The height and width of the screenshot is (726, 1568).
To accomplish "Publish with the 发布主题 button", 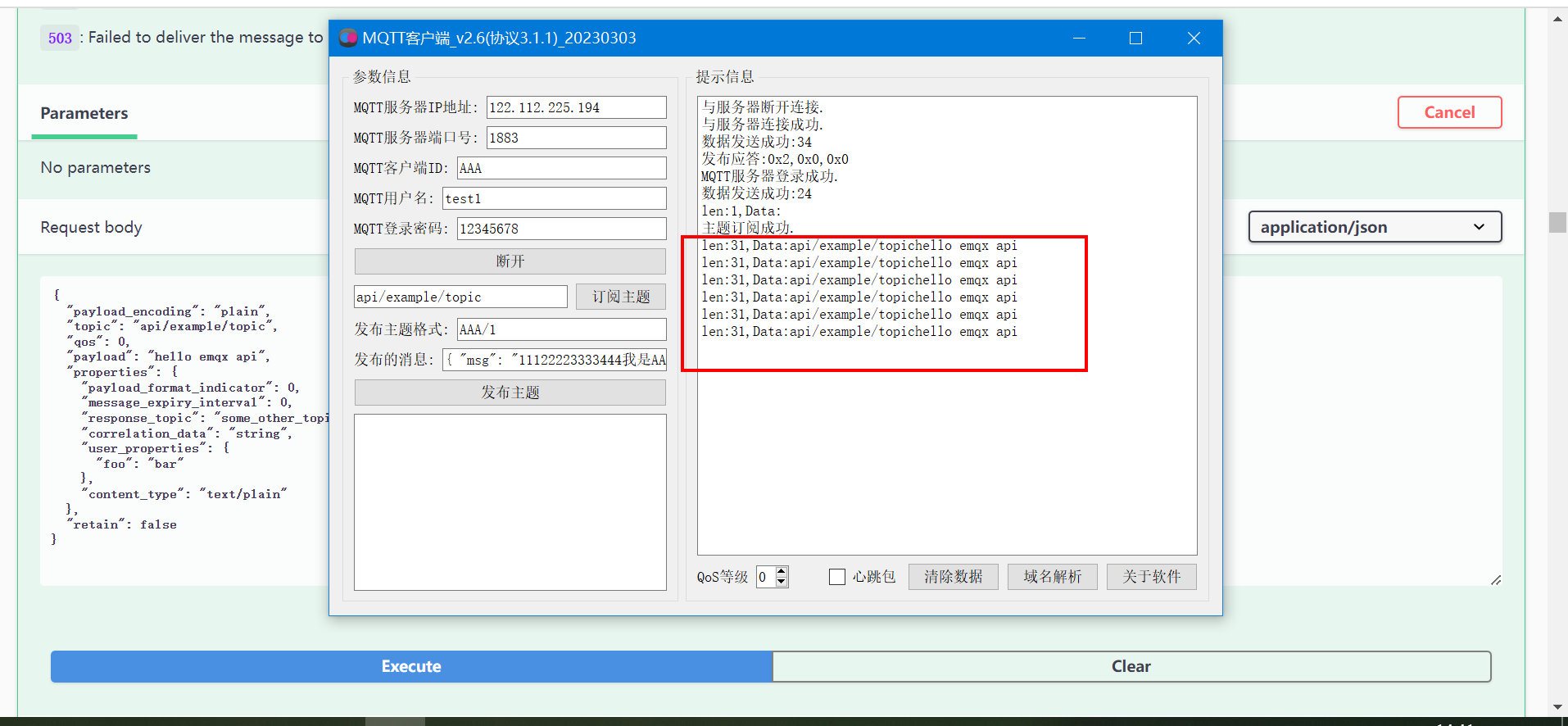I will coord(510,392).
